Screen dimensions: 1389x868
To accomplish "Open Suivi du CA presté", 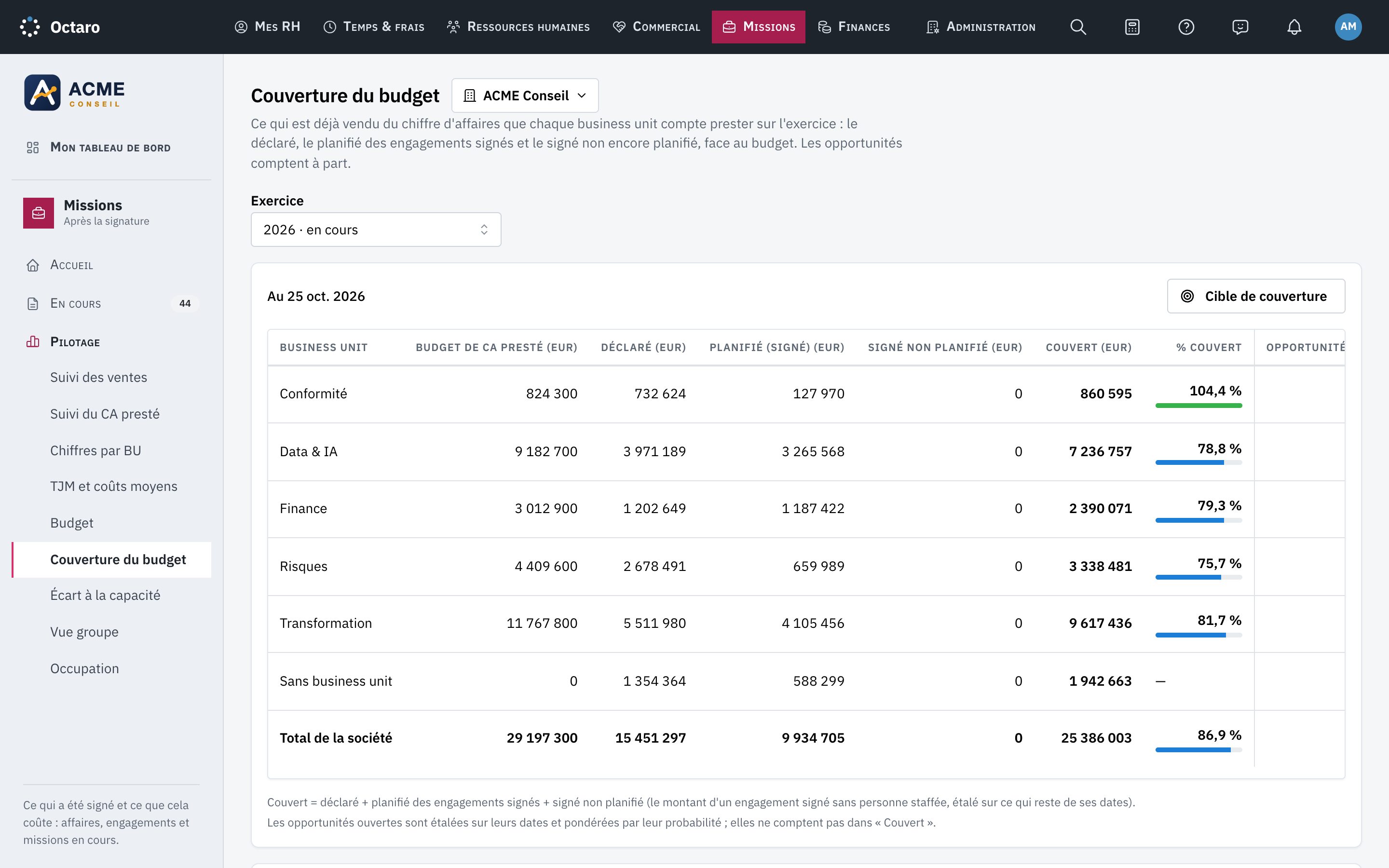I will coord(105,414).
